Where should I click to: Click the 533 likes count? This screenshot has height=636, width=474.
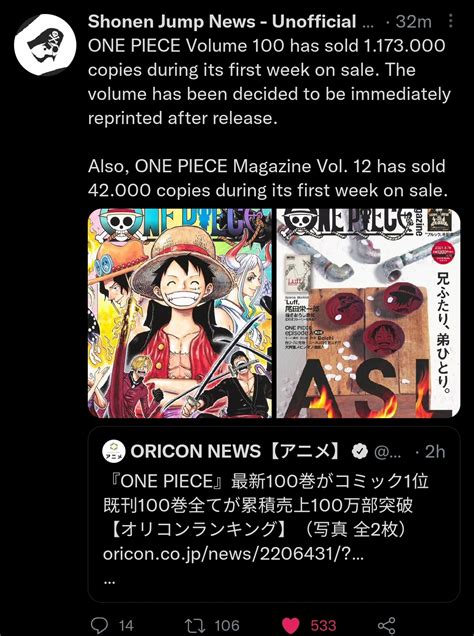(x=323, y=625)
